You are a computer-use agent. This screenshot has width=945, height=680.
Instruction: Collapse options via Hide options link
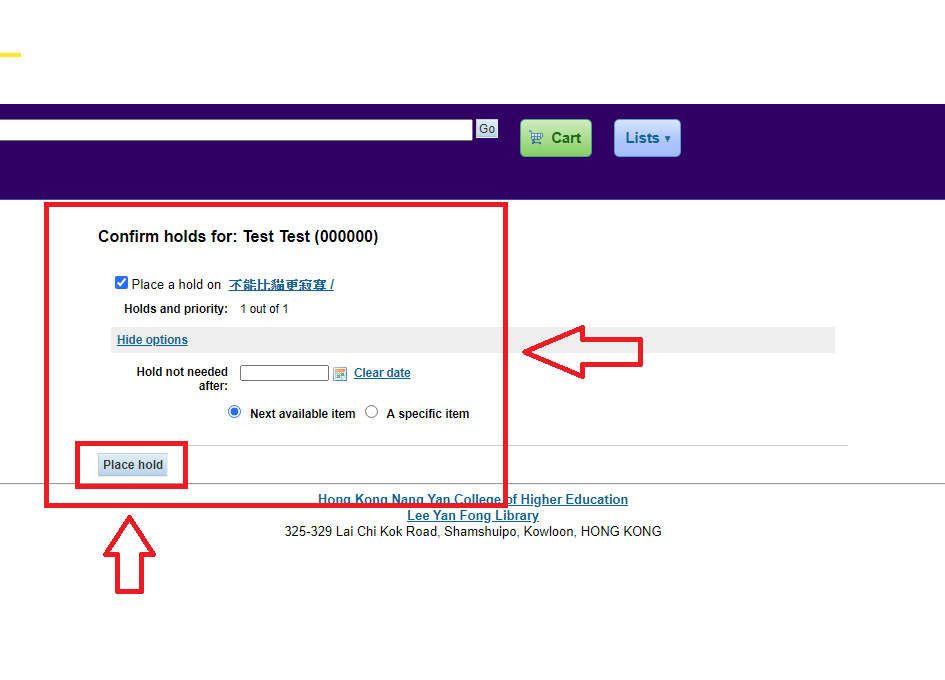(x=152, y=340)
